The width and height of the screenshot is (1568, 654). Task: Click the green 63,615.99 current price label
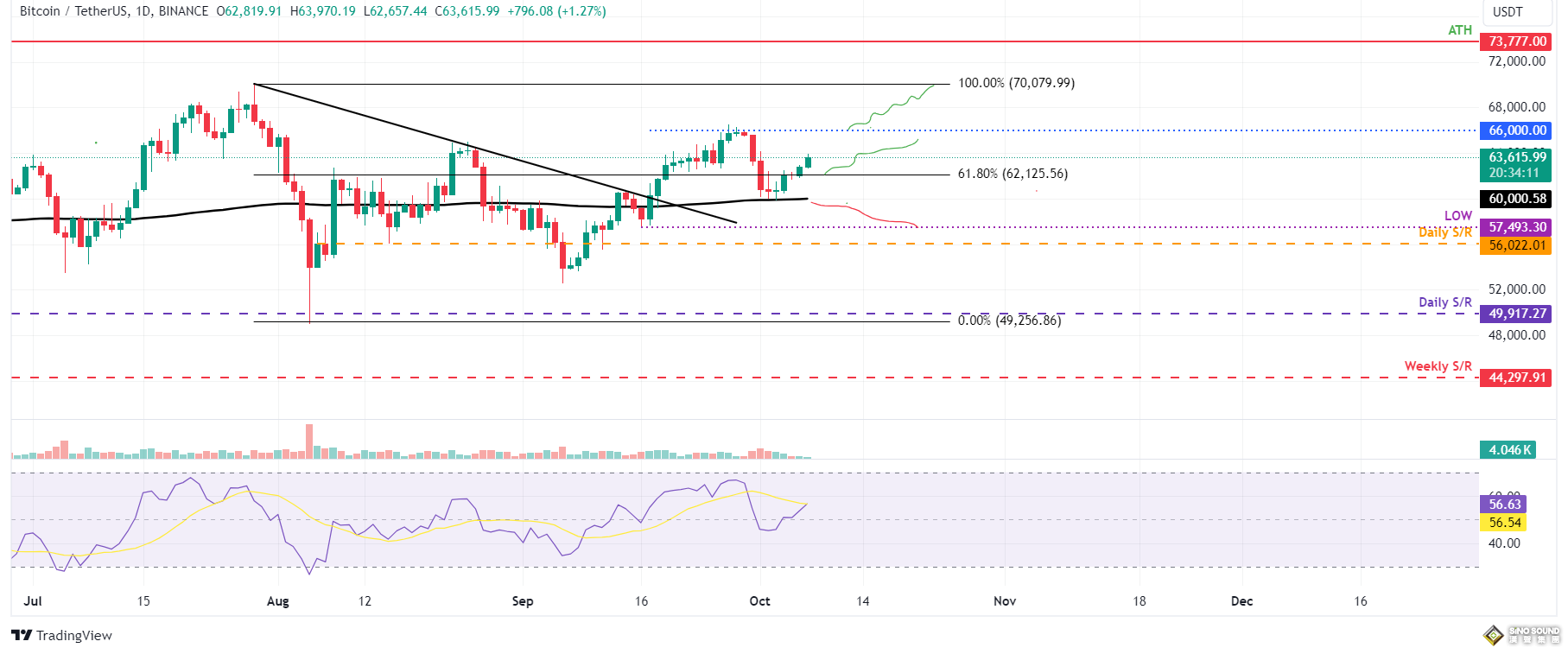coord(1516,157)
